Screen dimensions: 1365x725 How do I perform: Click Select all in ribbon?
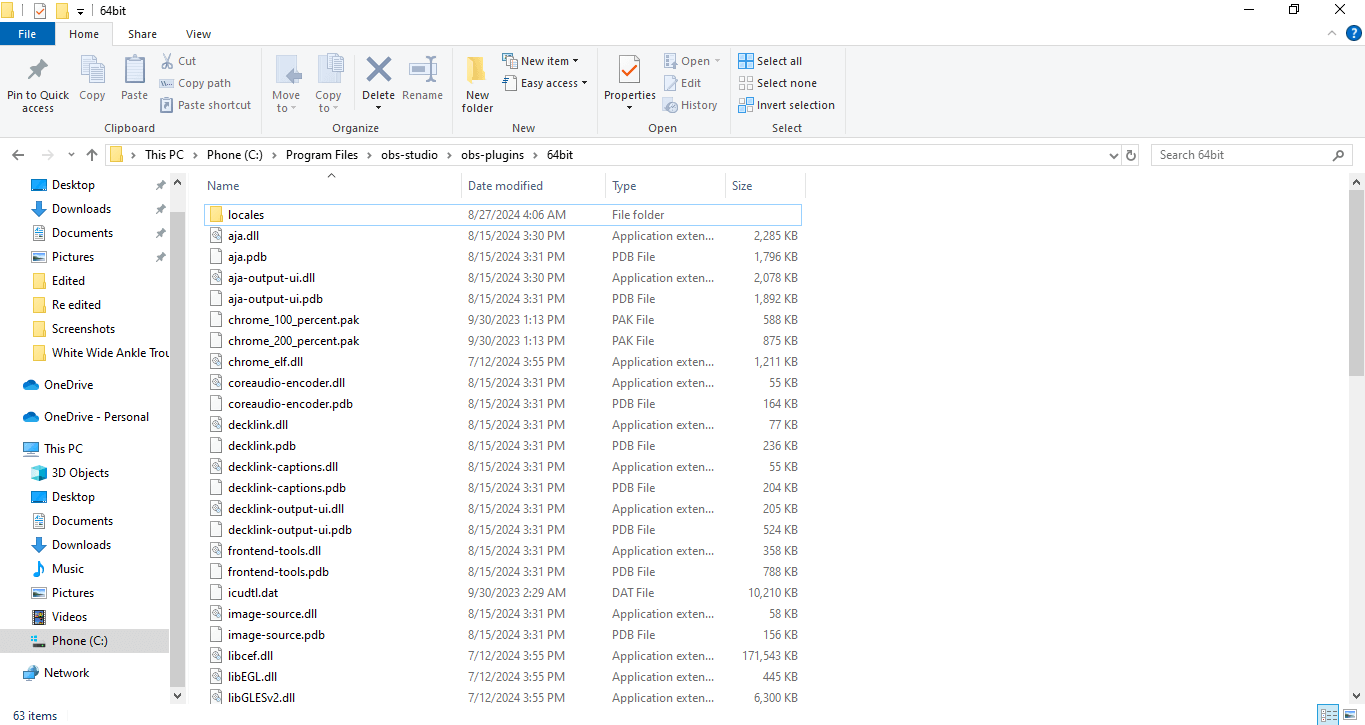click(770, 61)
